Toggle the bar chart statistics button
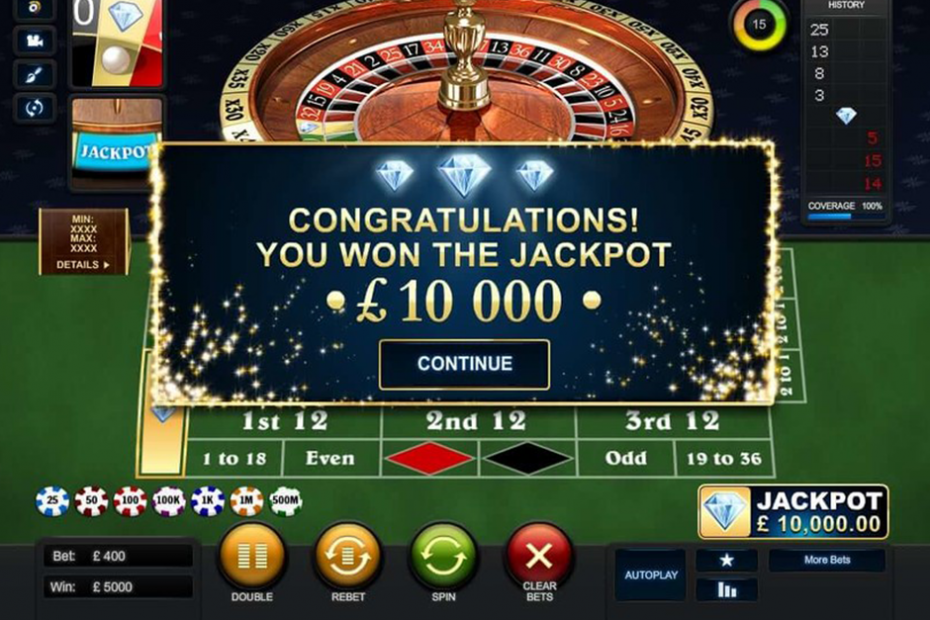 click(x=727, y=590)
